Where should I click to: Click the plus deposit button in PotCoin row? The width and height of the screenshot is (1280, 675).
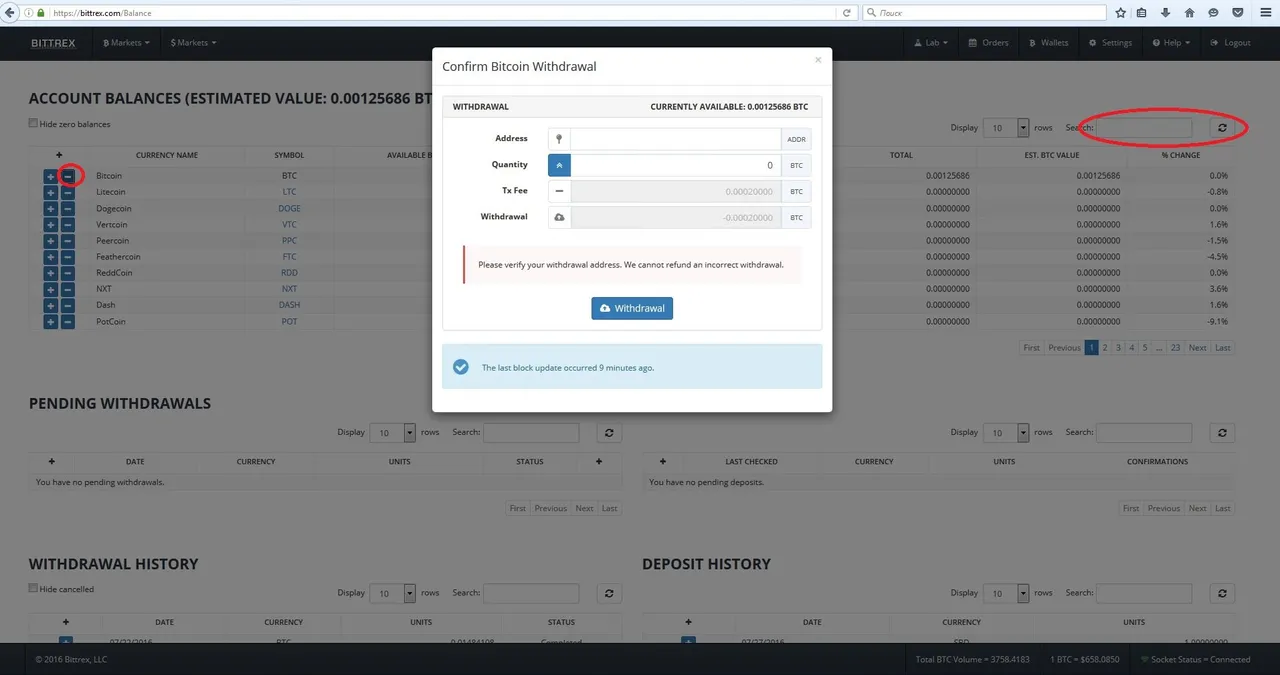[51, 322]
